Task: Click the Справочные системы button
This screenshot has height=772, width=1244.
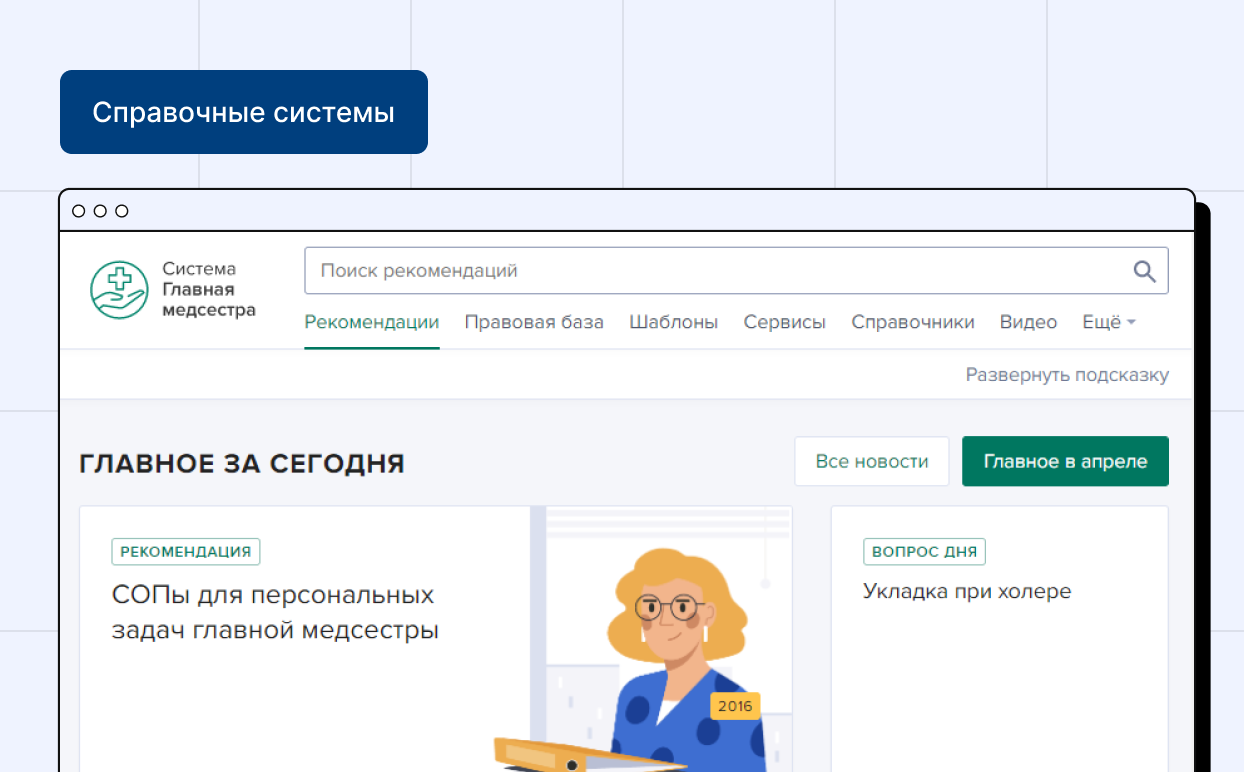Action: [244, 112]
